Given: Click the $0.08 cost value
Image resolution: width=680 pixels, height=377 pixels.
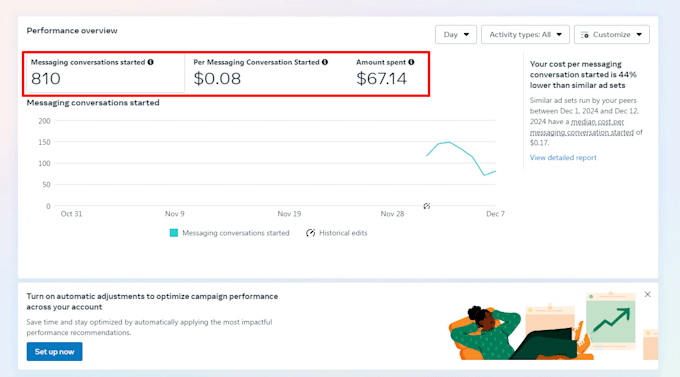Looking at the screenshot, I should point(217,79).
